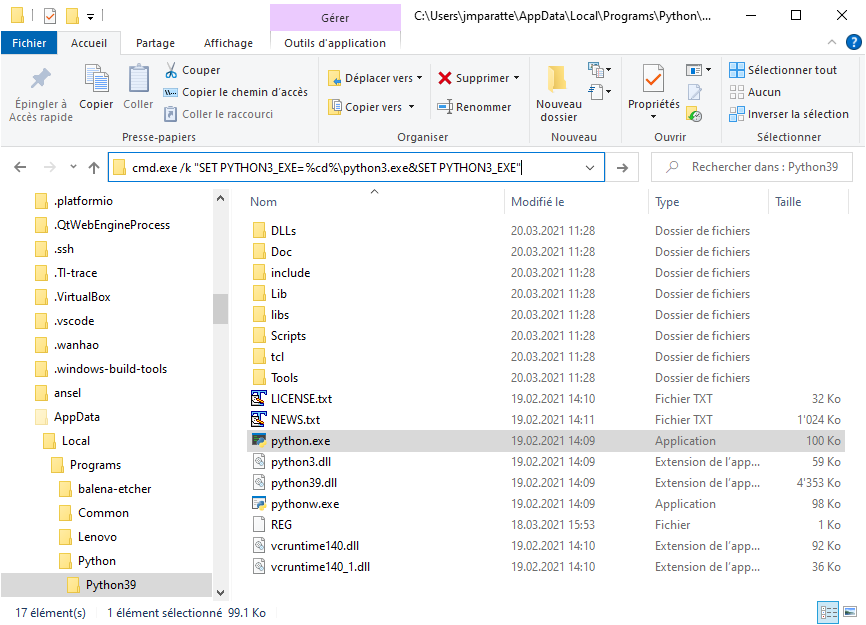Click the Épingler à Accès rapide pin icon

[40, 78]
